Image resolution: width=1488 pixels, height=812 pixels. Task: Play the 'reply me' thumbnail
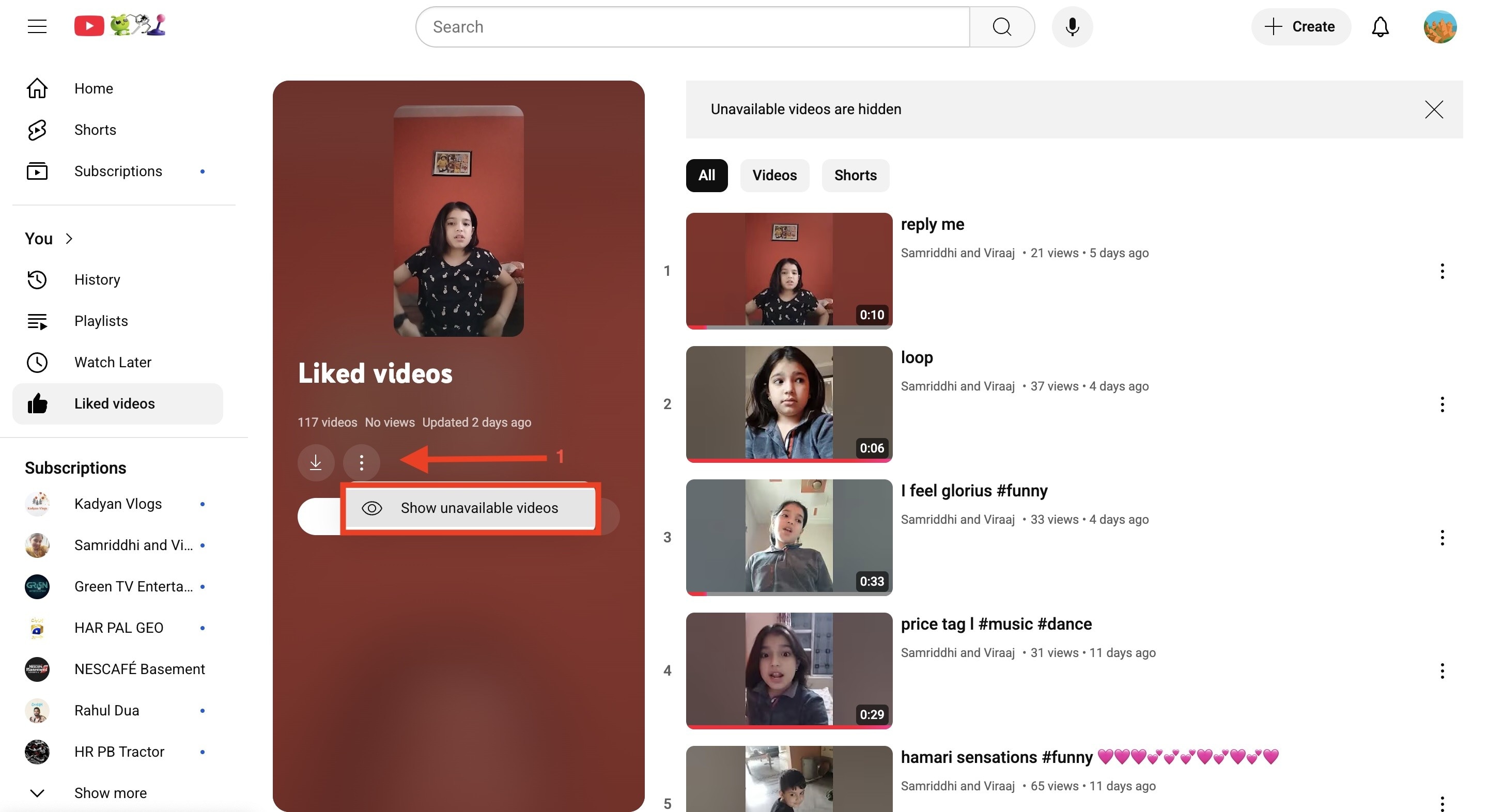[x=789, y=271]
